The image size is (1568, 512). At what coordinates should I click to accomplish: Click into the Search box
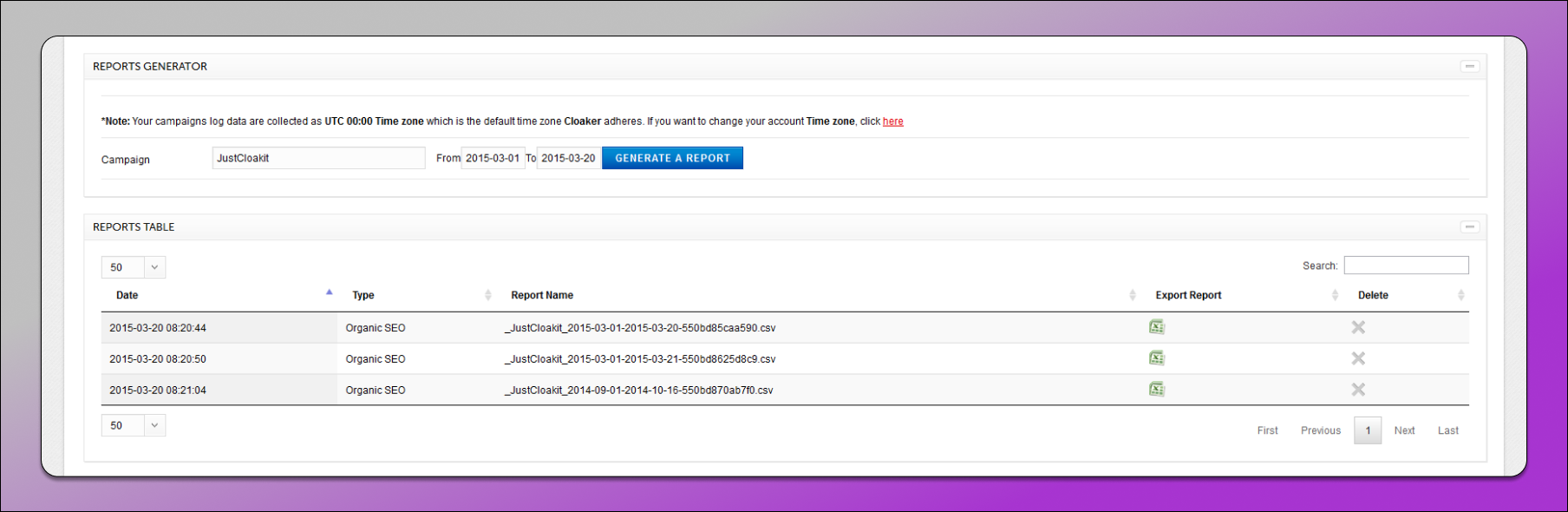pyautogui.click(x=1406, y=266)
